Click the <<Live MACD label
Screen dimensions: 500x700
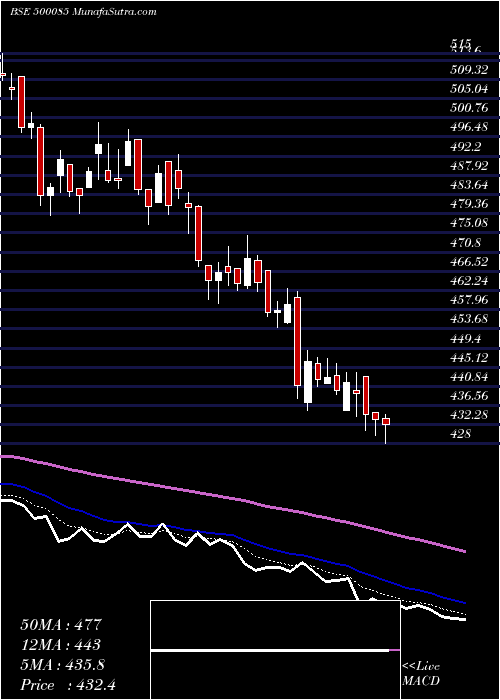pos(421,674)
